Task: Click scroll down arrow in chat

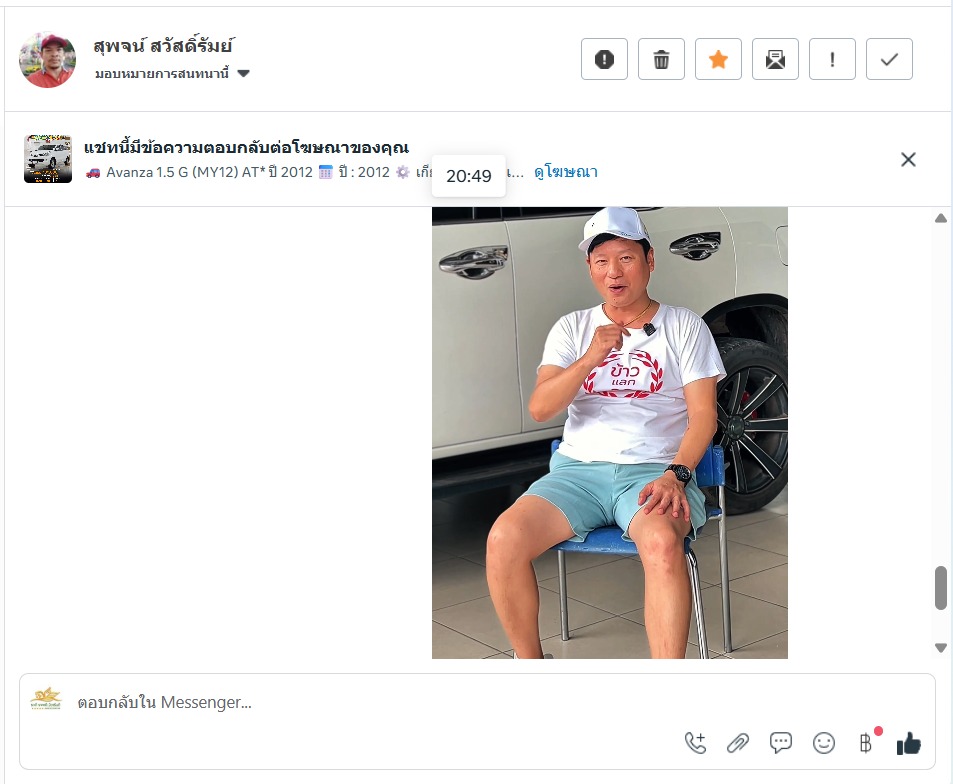Action: click(x=941, y=648)
